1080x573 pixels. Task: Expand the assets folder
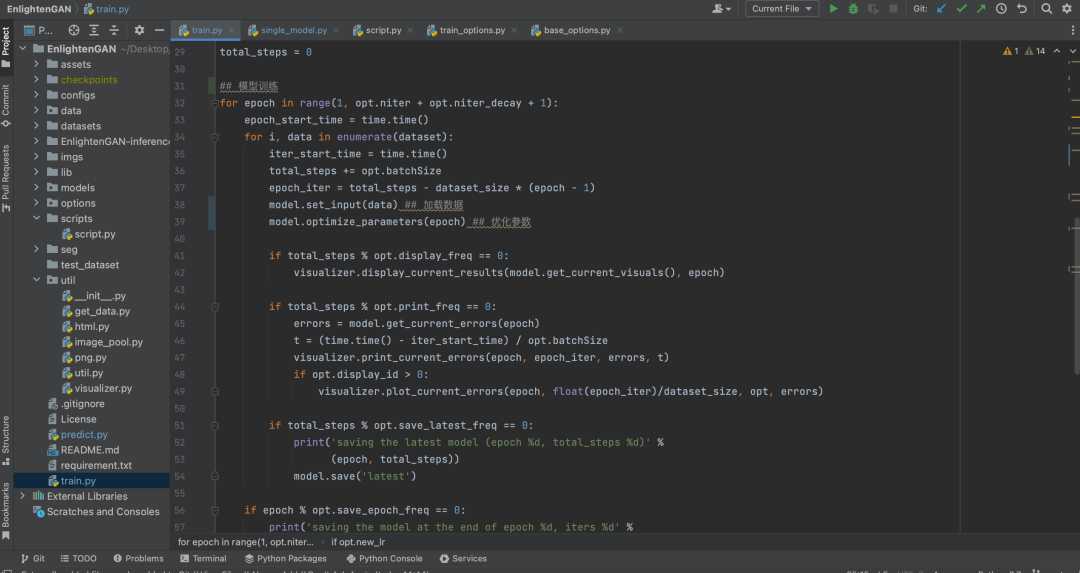pyautogui.click(x=37, y=64)
